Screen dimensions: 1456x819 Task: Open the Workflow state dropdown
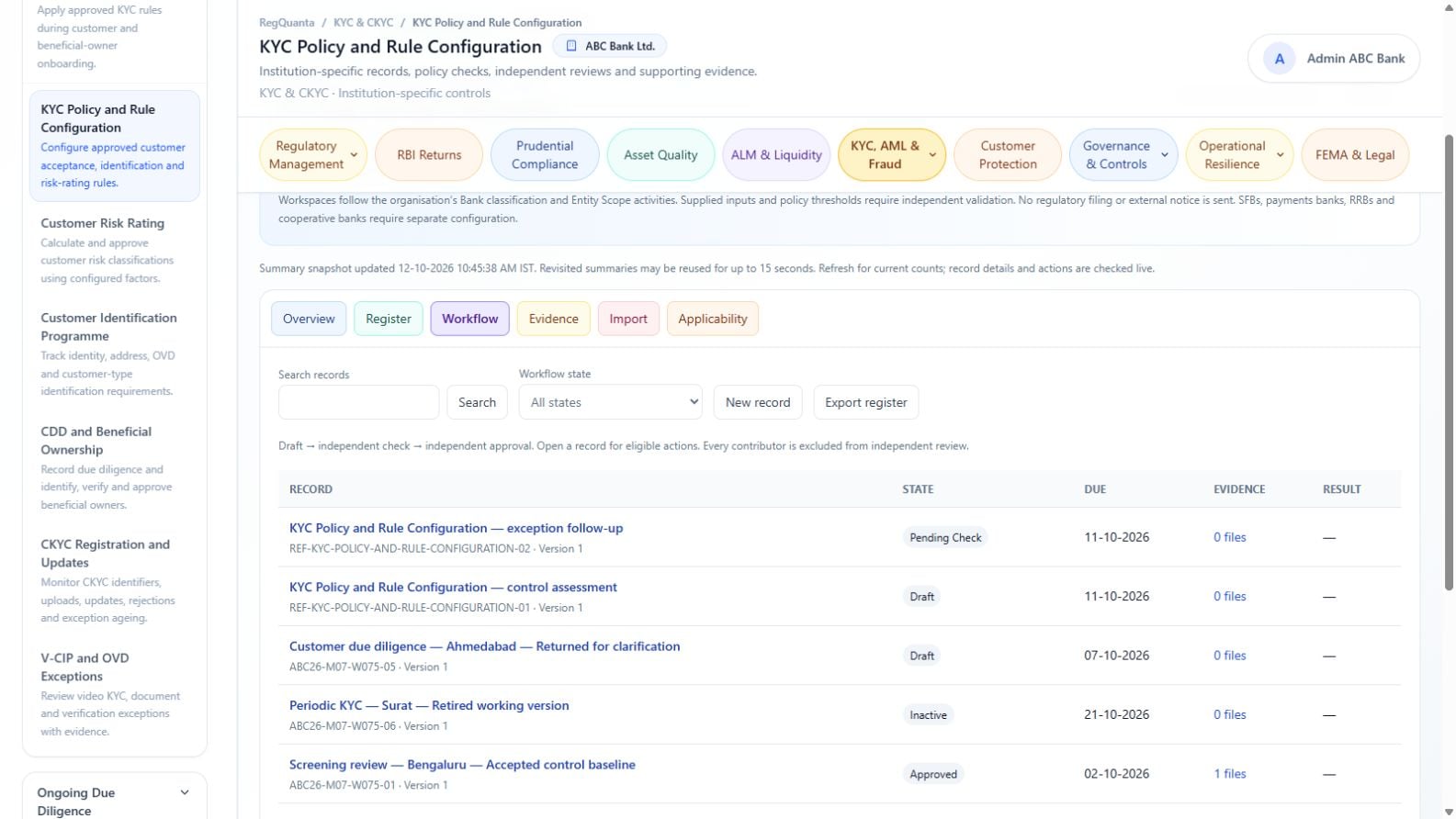click(611, 402)
